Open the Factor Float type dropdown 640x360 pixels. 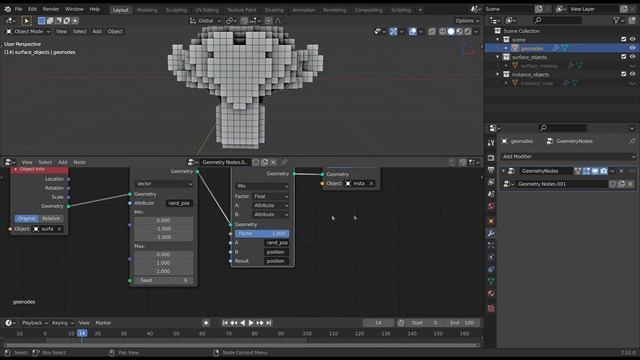(271, 196)
